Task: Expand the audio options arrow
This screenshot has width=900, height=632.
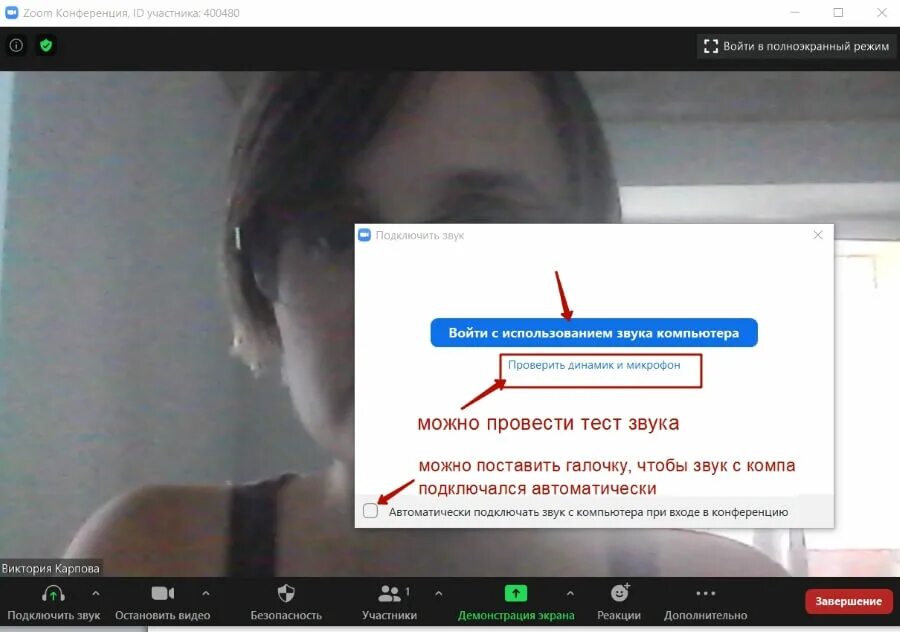Action: [x=96, y=593]
